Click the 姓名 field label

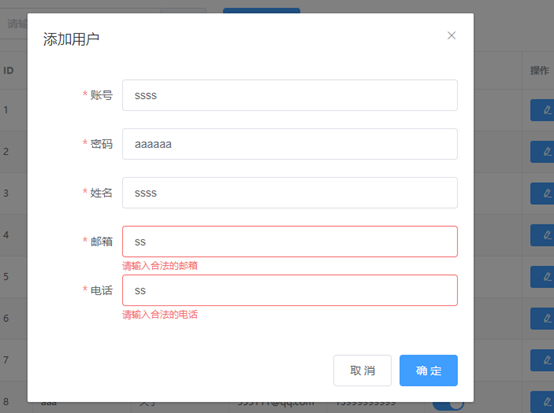(x=101, y=193)
